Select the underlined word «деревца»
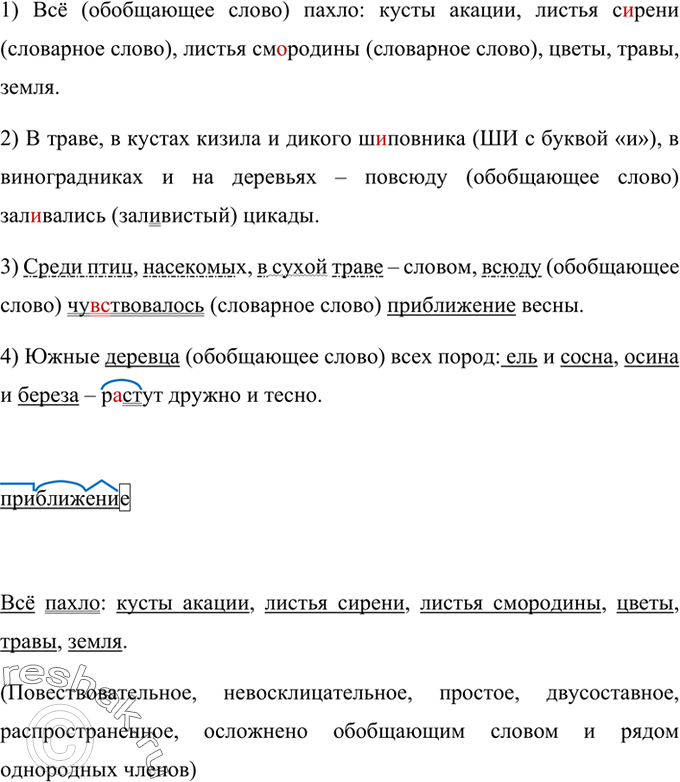 pos(142,357)
